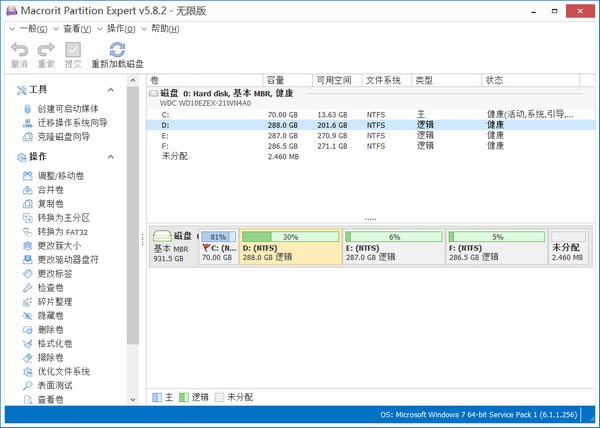
Task: Select the 格式化卷 operation
Action: click(x=57, y=343)
